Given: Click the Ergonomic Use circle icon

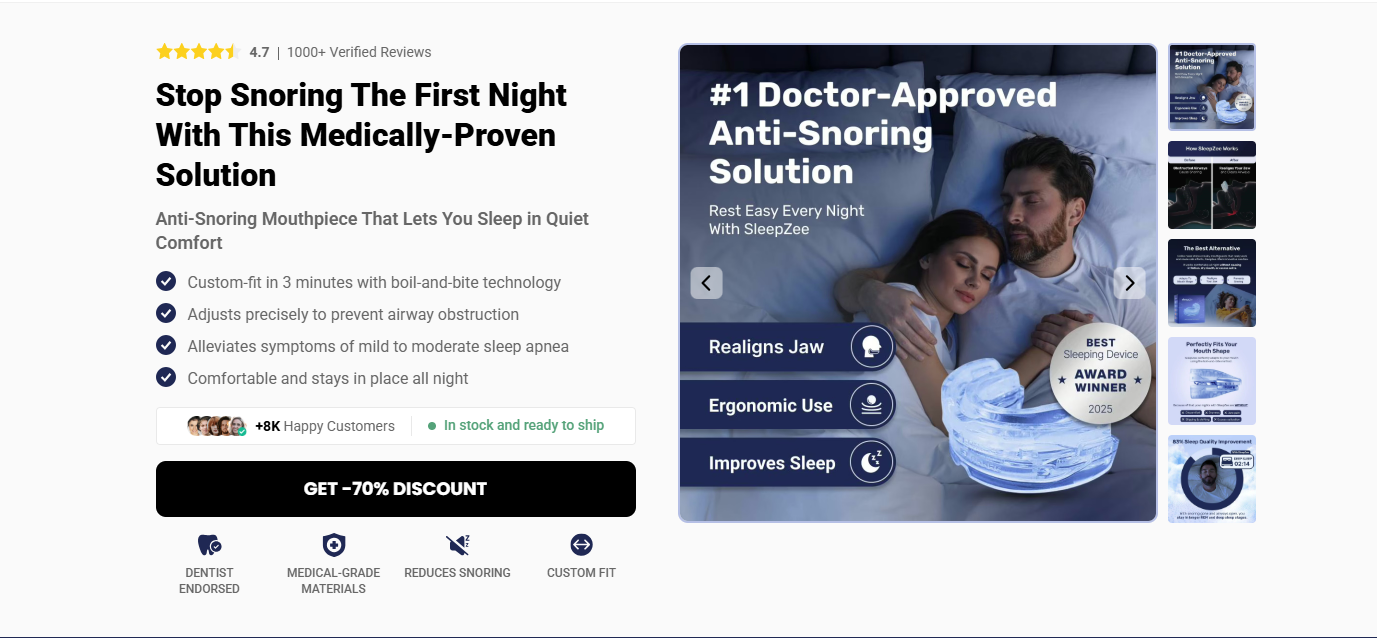Looking at the screenshot, I should (x=871, y=405).
